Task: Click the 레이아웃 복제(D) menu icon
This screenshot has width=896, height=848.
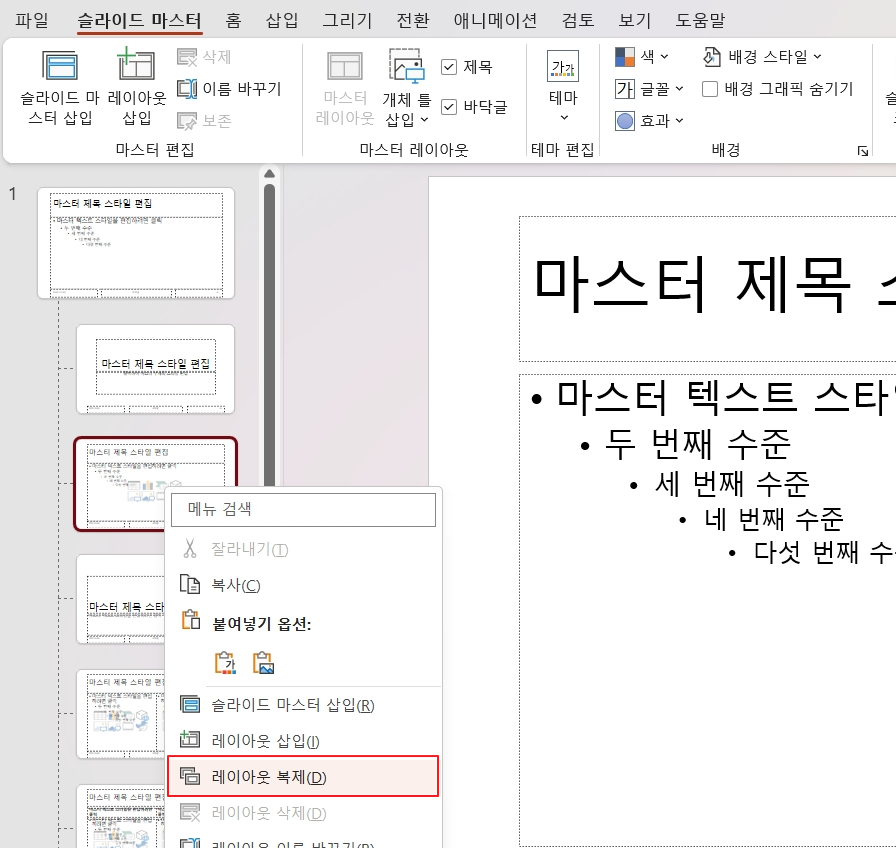Action: coord(190,776)
